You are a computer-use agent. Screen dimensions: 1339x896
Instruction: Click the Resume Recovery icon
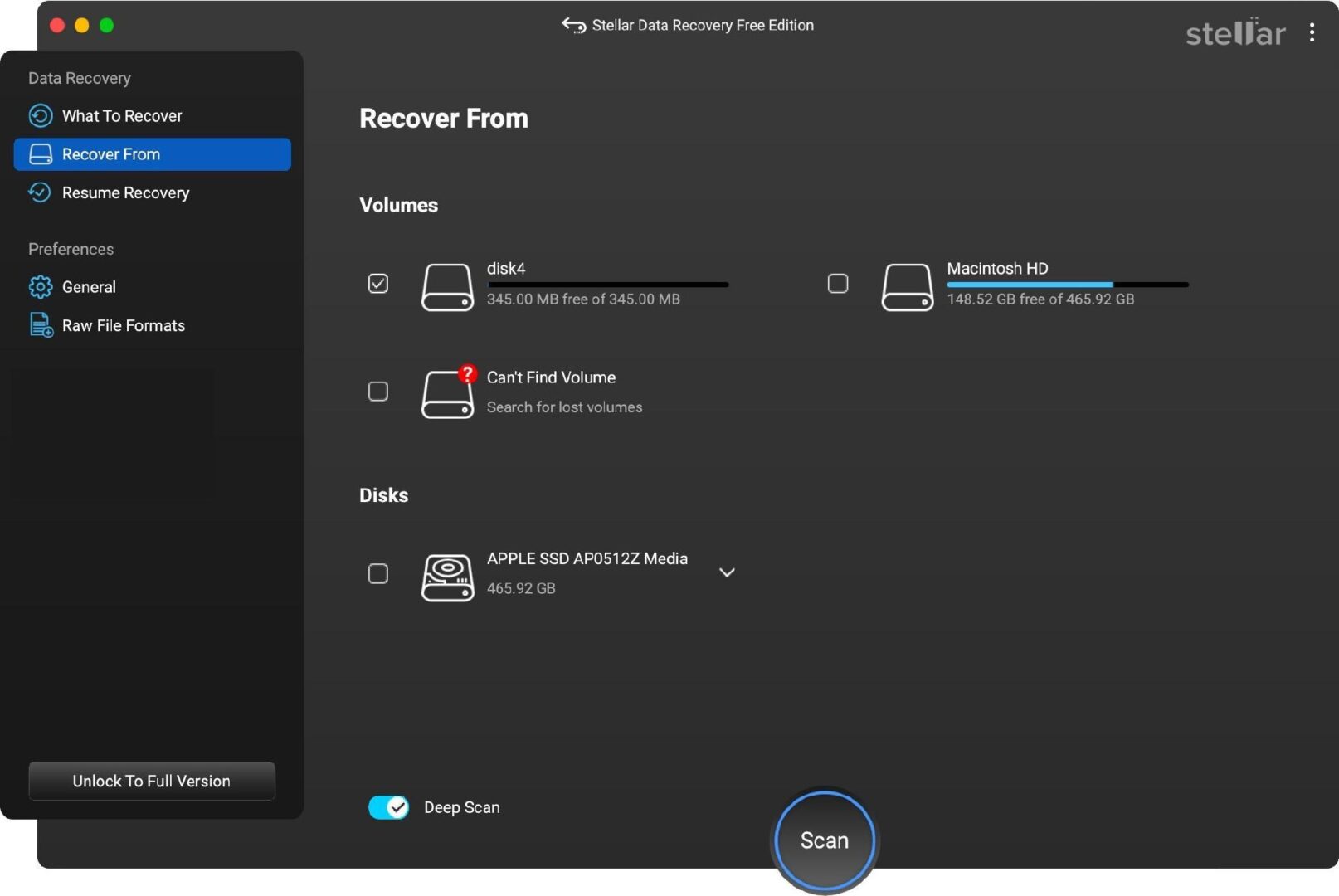[x=40, y=192]
